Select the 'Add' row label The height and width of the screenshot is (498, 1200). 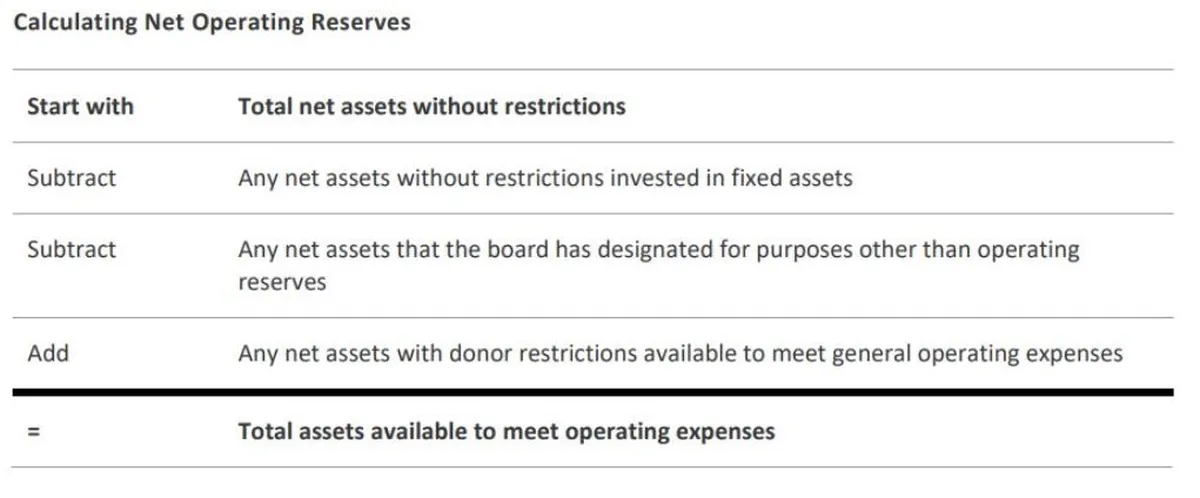48,353
